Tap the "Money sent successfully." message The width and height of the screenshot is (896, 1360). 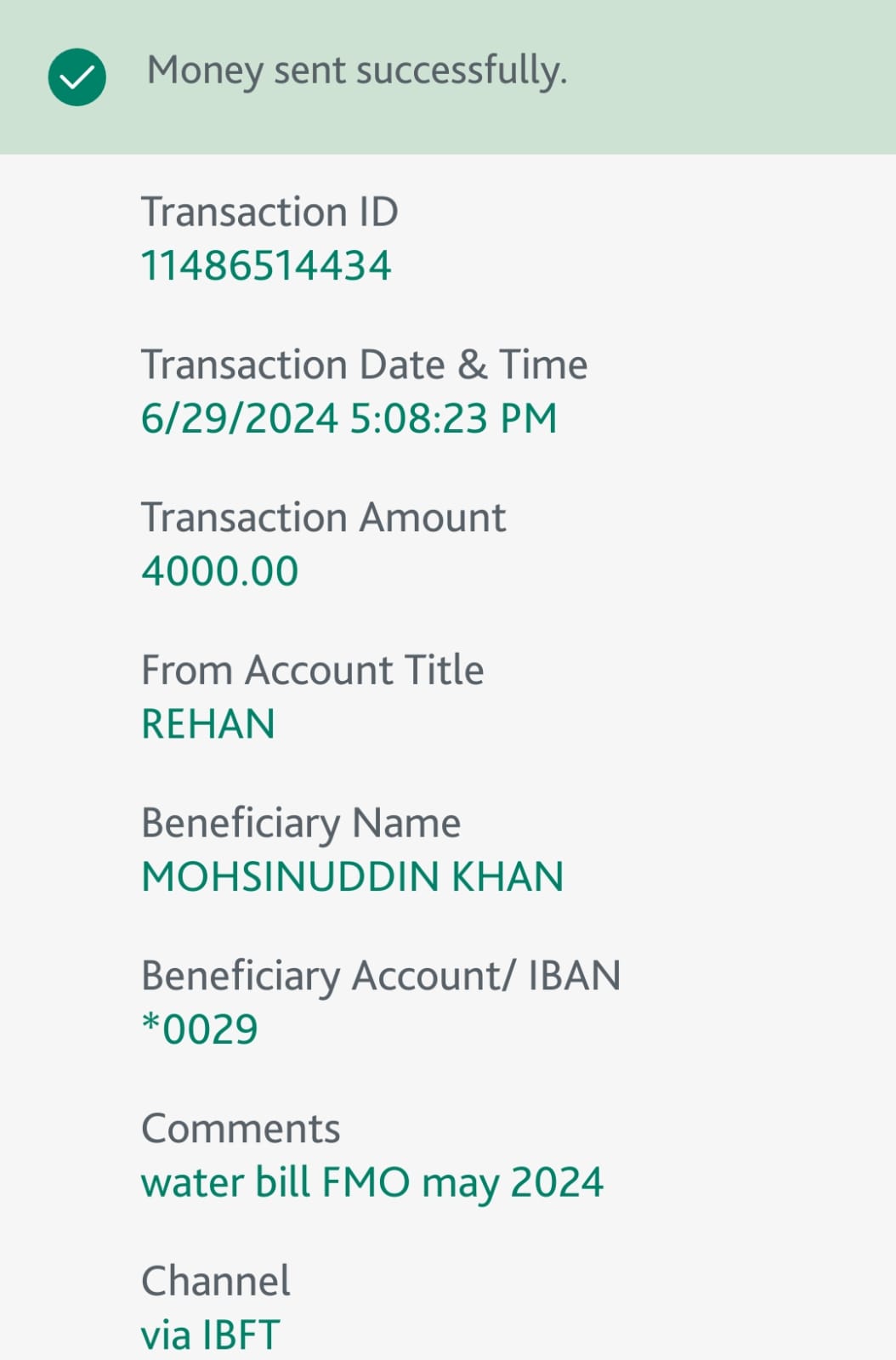click(356, 71)
